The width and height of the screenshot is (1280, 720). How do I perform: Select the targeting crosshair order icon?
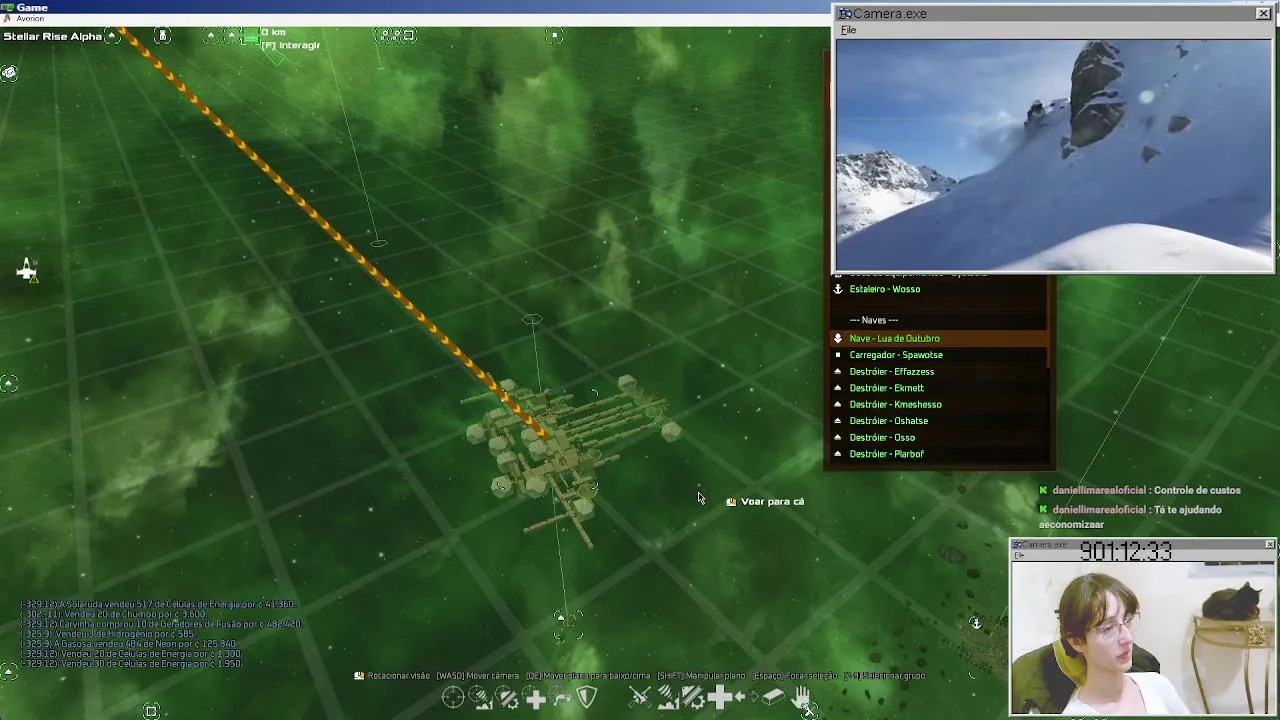click(x=453, y=696)
